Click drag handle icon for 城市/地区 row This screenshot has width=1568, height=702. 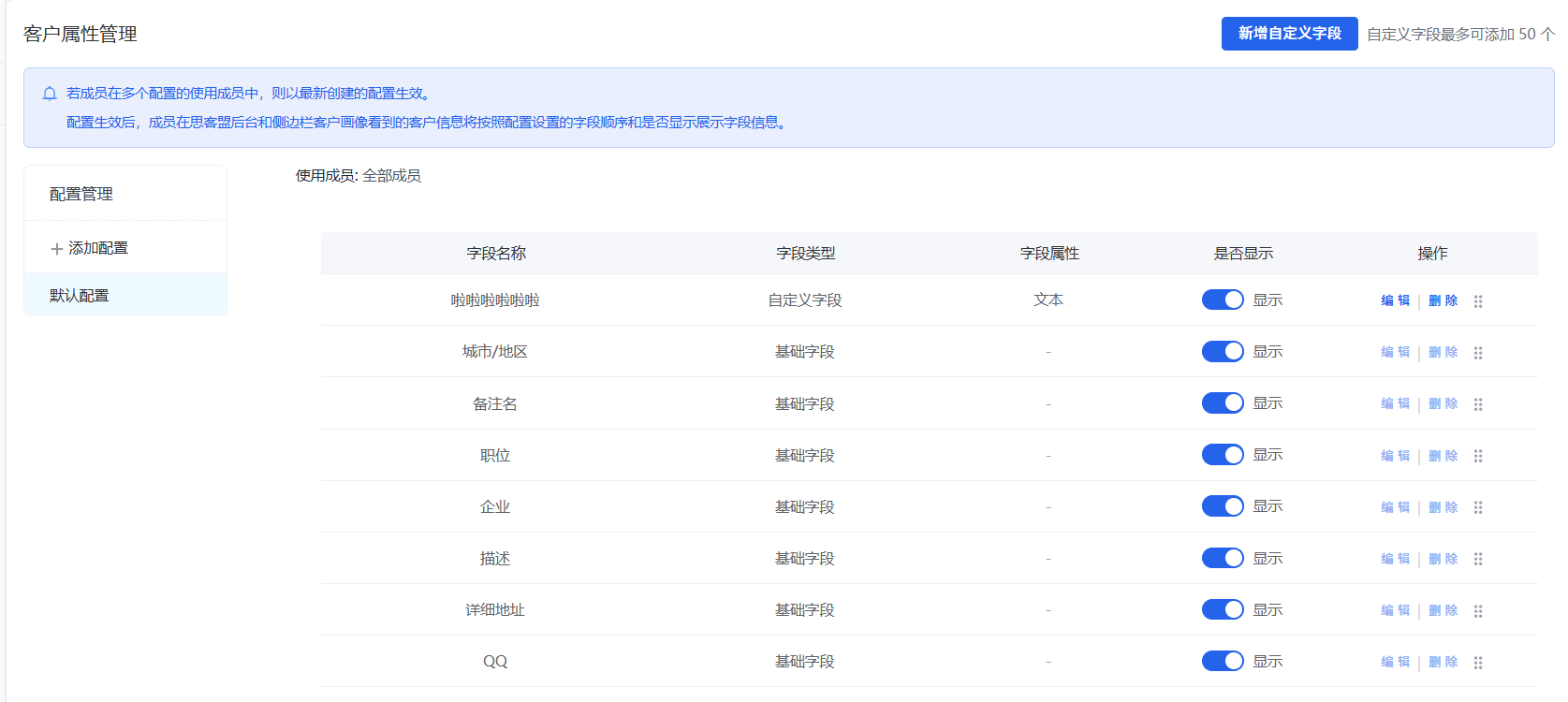tap(1478, 353)
